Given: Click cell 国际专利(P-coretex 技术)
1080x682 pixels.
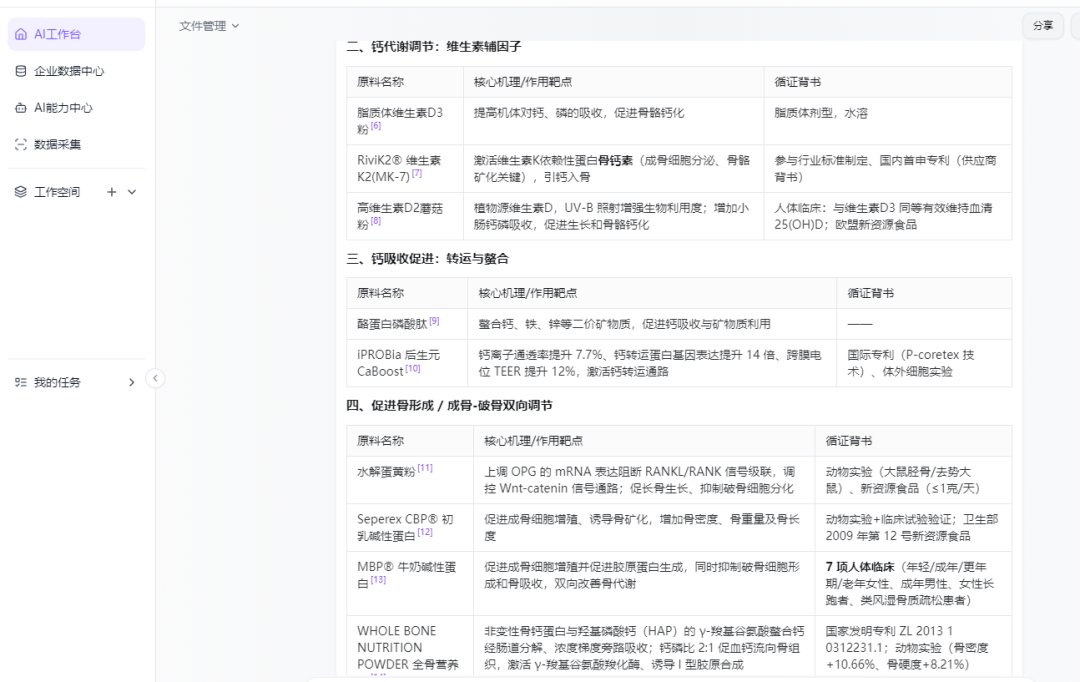Looking at the screenshot, I should (x=924, y=363).
